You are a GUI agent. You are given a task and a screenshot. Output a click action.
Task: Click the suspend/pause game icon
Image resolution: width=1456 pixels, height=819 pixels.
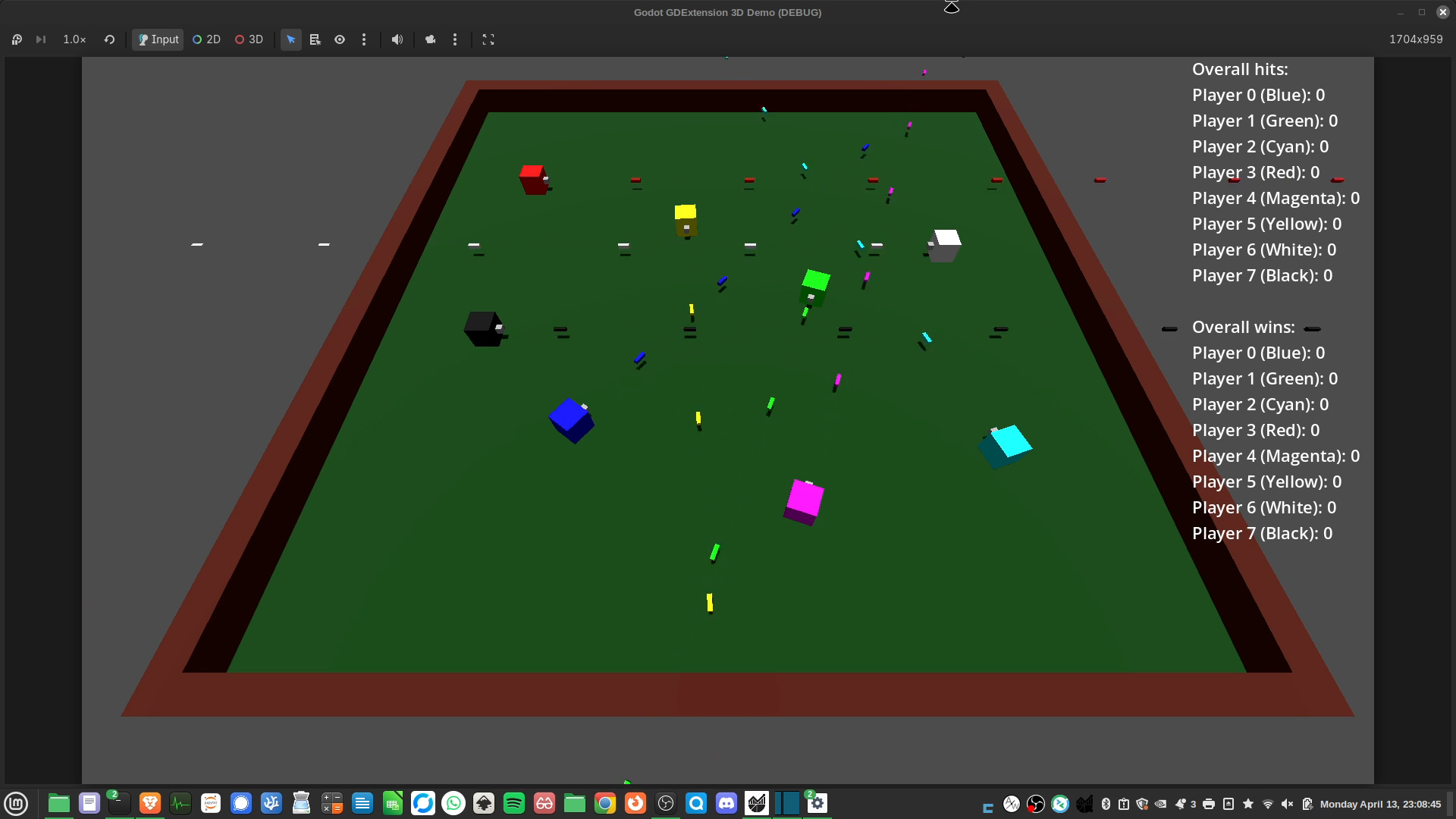coord(17,39)
